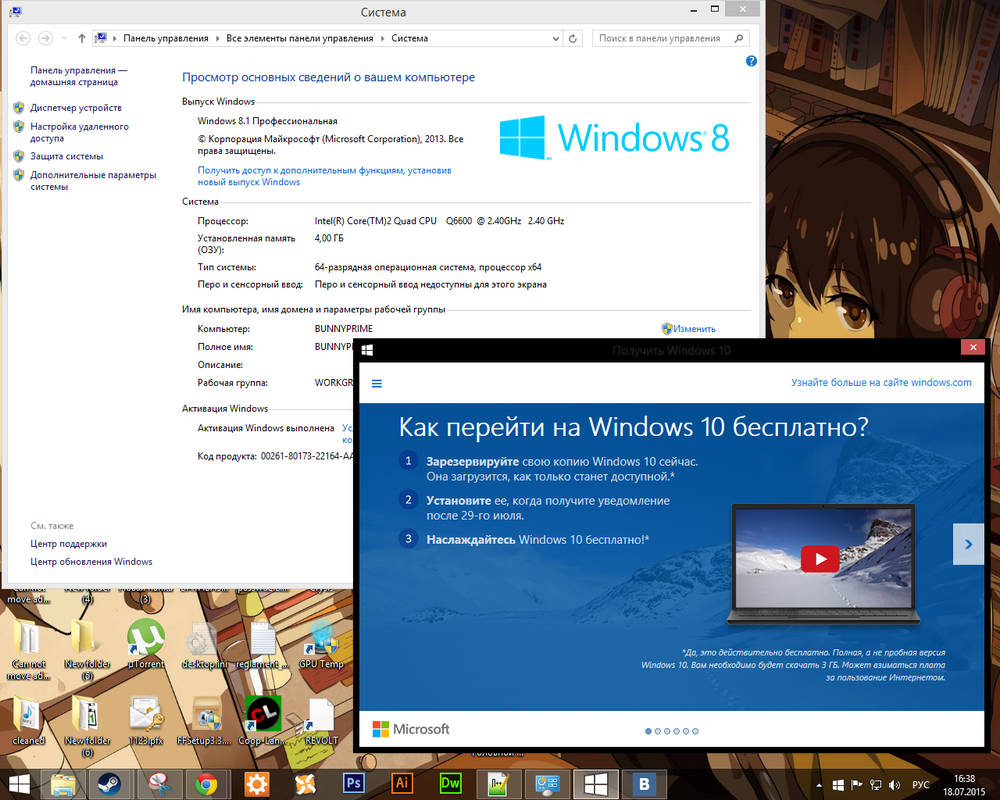
Task: Open Dreamweaver from the taskbar
Action: [450, 783]
